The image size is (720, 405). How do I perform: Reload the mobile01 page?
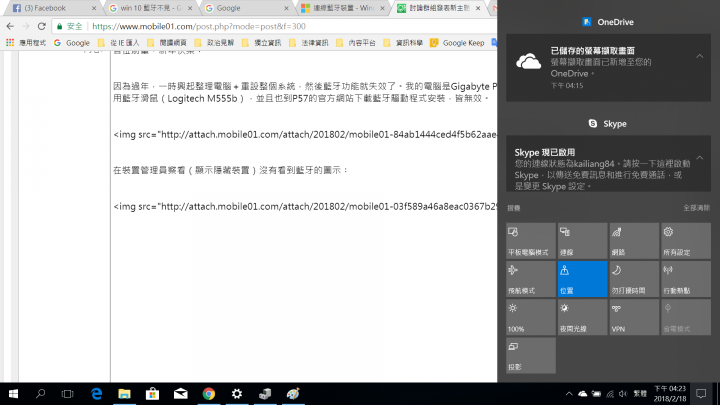(x=41, y=26)
